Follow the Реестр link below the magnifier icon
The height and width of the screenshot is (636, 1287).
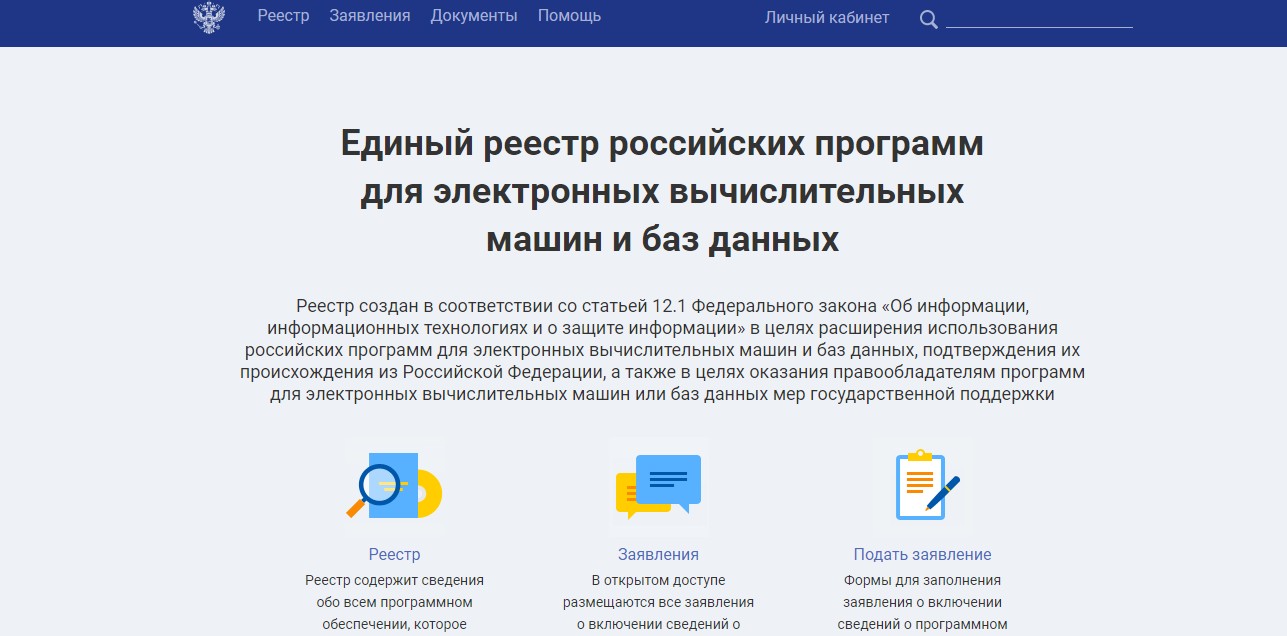point(394,554)
